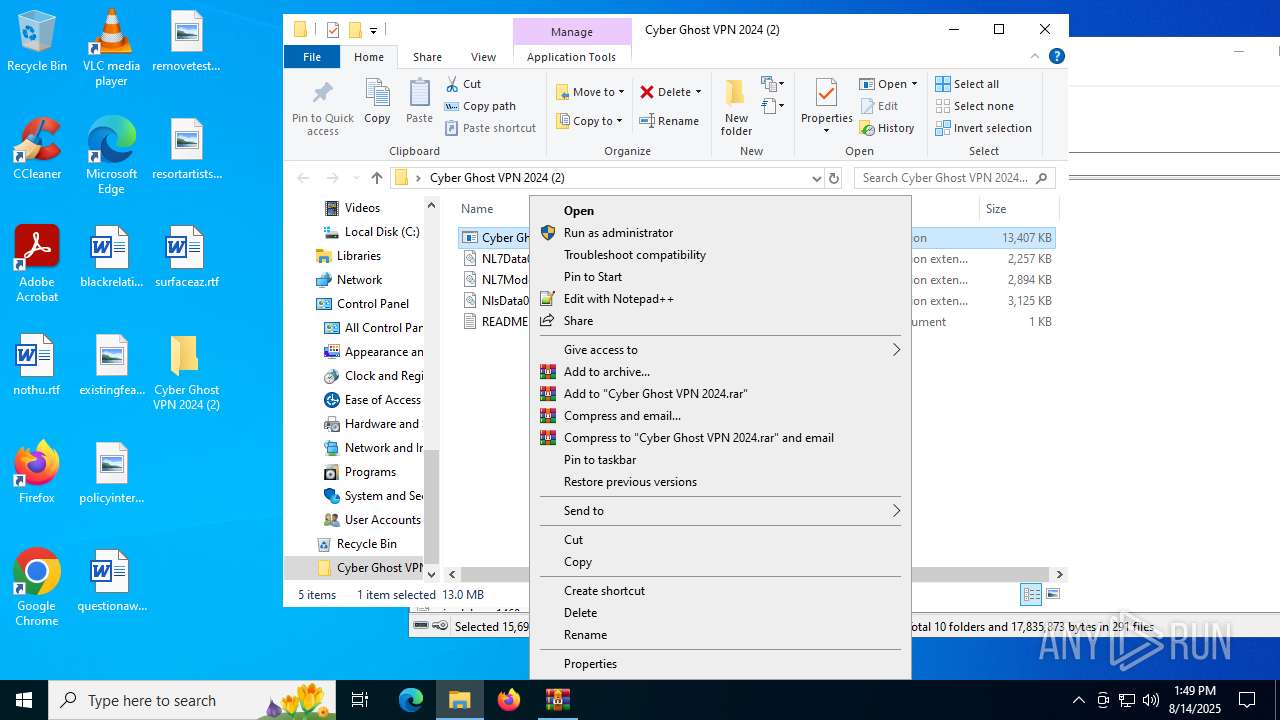
Task: Click the Cut scissors ribbon button
Action: (x=464, y=84)
